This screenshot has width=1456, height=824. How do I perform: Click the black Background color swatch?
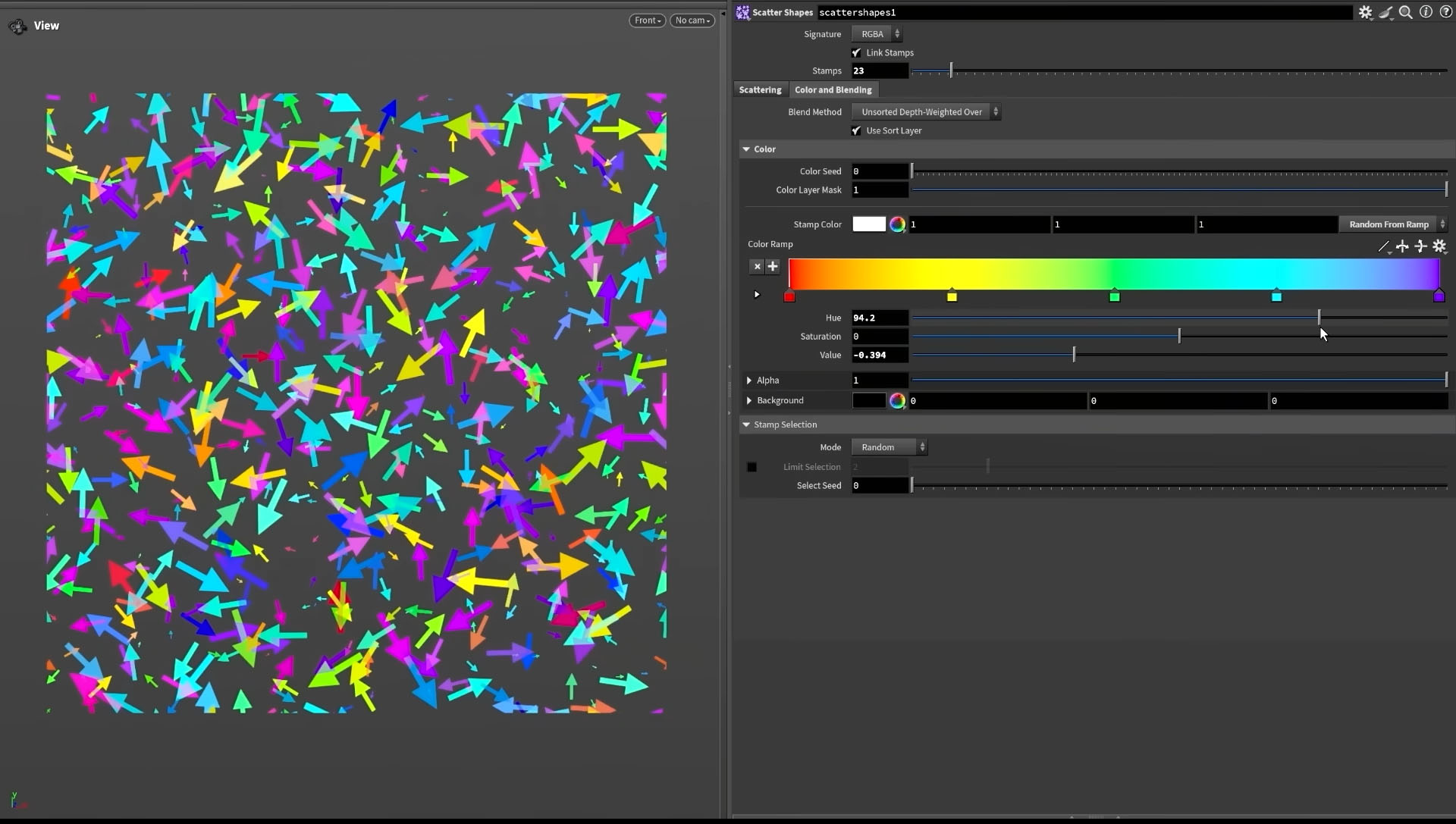(869, 401)
